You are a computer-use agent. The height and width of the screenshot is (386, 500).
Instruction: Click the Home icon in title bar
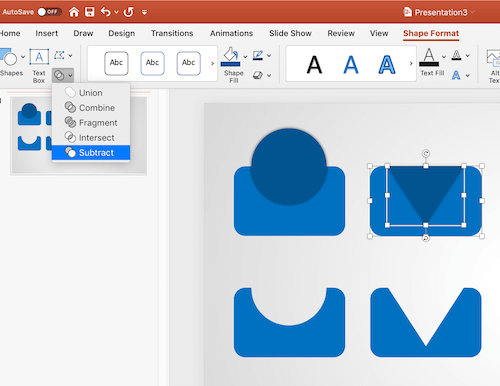coord(74,12)
